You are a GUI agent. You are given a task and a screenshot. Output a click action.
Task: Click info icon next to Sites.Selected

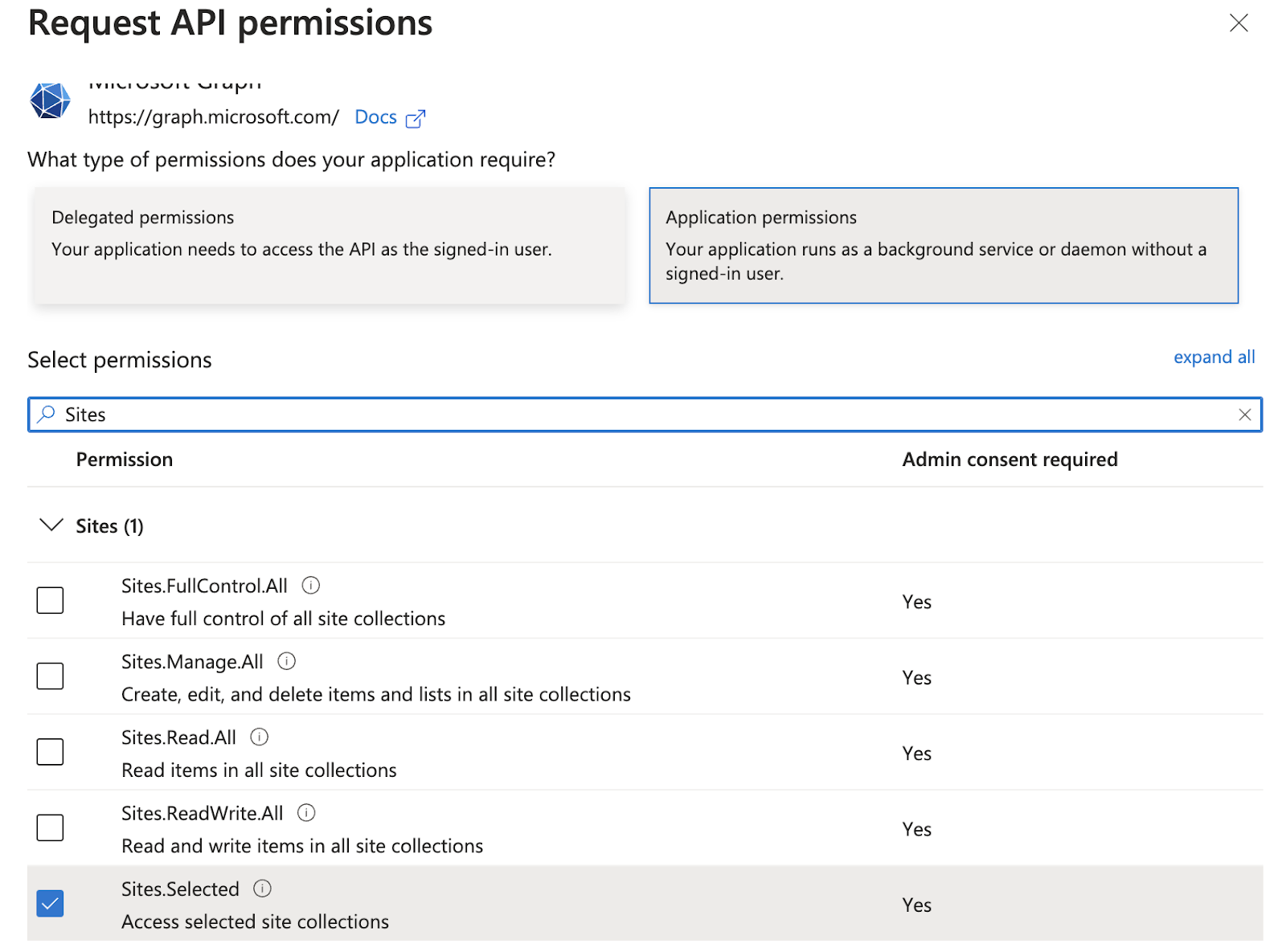[262, 889]
